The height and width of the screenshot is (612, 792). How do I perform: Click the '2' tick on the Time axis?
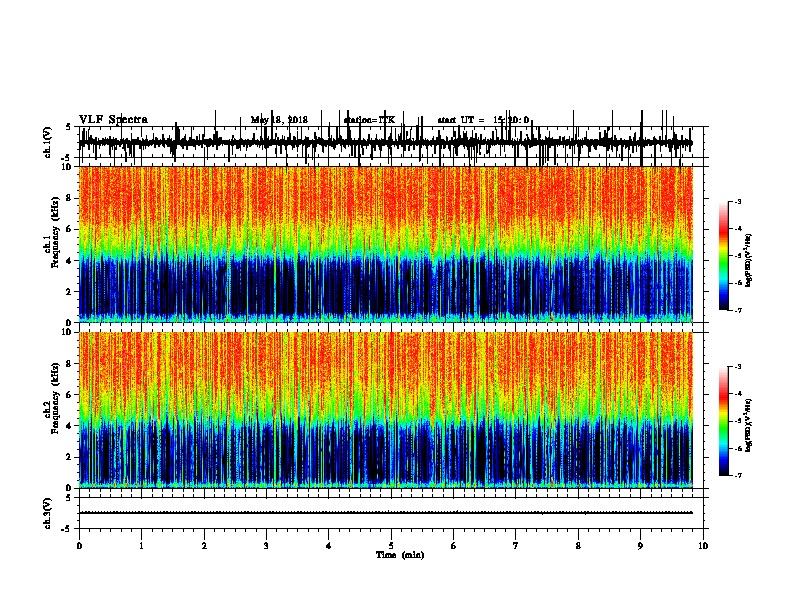pyautogui.click(x=204, y=546)
